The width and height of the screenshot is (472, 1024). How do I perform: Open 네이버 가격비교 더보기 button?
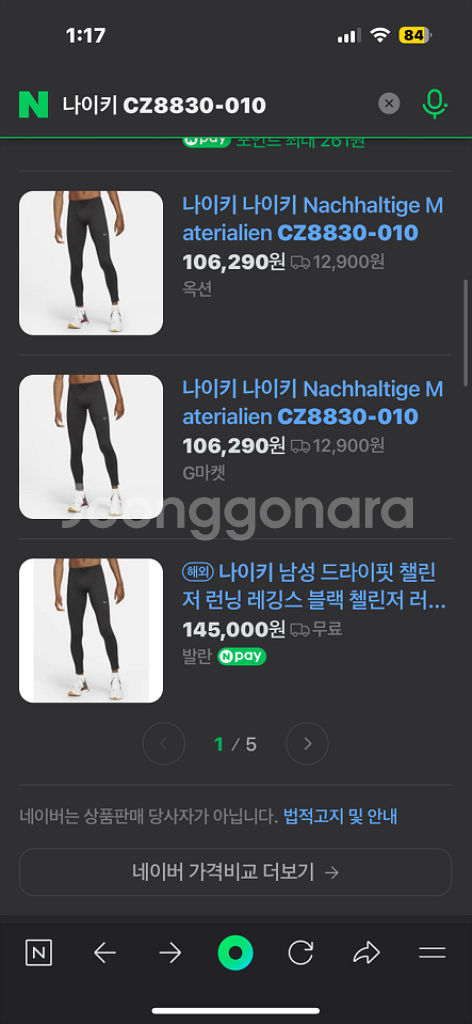click(x=235, y=872)
